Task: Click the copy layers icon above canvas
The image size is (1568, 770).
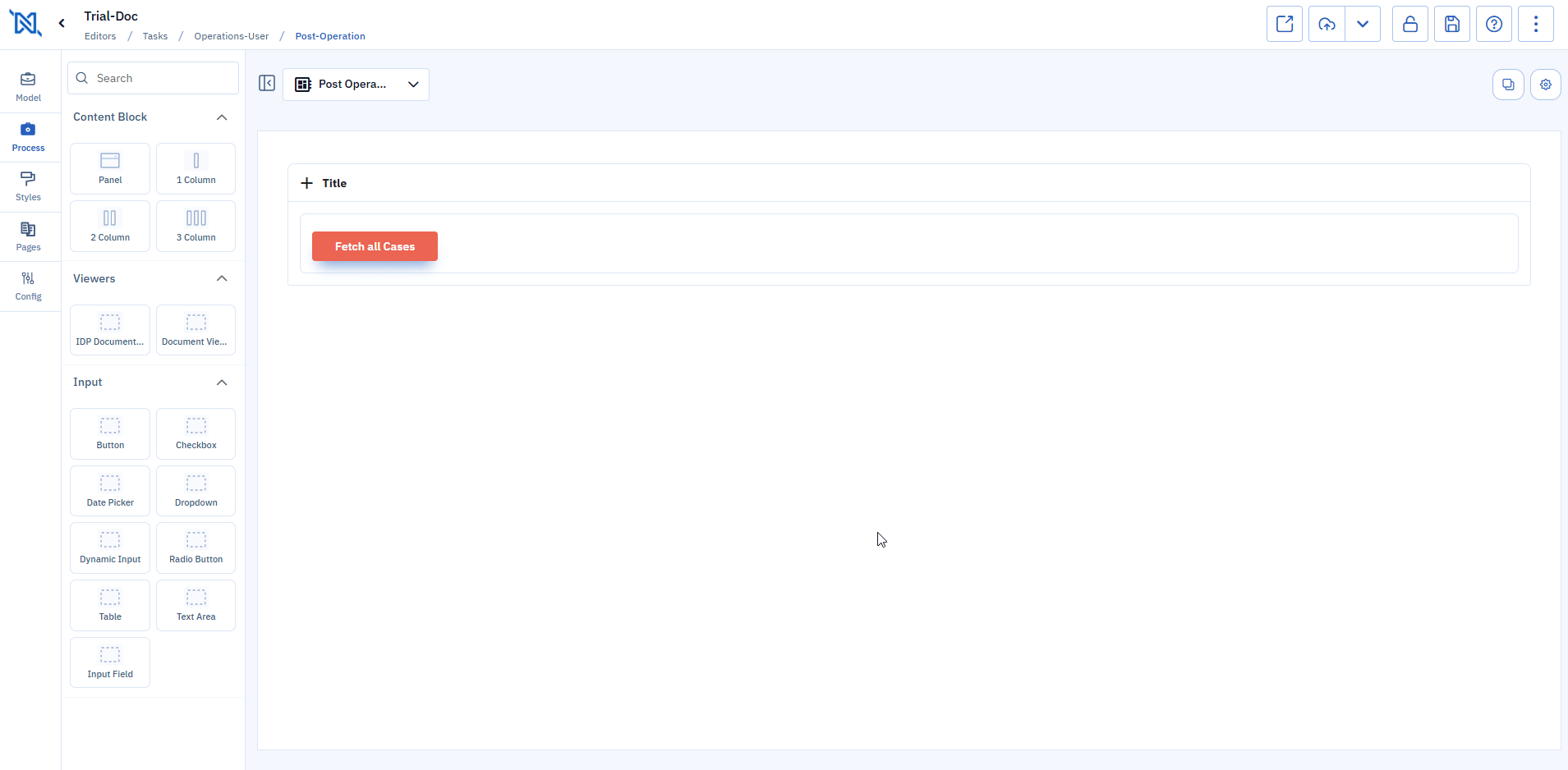Action: [1508, 85]
